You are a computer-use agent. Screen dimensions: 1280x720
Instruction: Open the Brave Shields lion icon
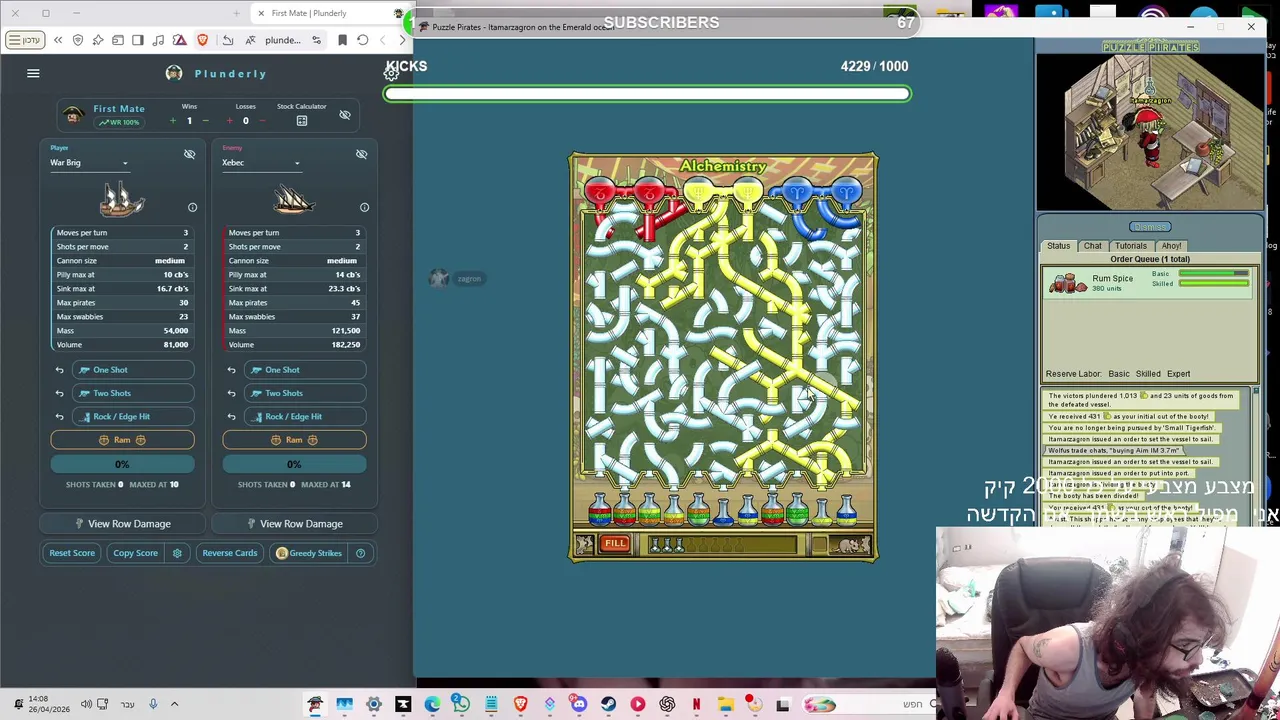click(203, 40)
